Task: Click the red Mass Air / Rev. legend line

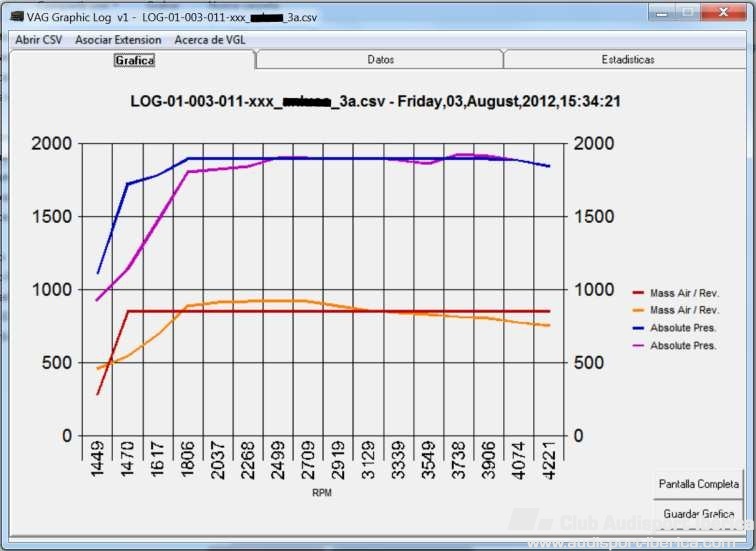Action: (638, 293)
